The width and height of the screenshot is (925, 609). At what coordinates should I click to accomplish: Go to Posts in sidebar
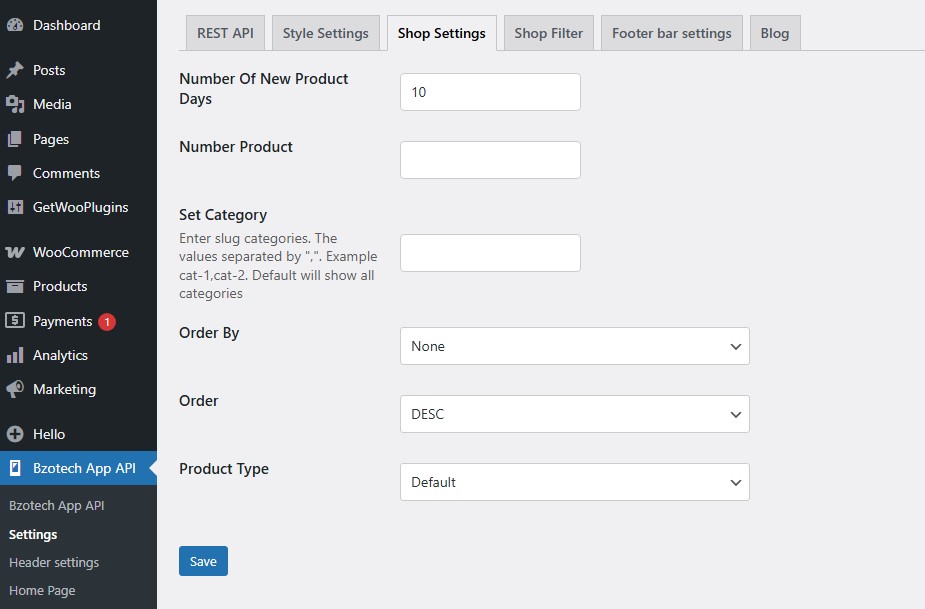pyautogui.click(x=78, y=70)
